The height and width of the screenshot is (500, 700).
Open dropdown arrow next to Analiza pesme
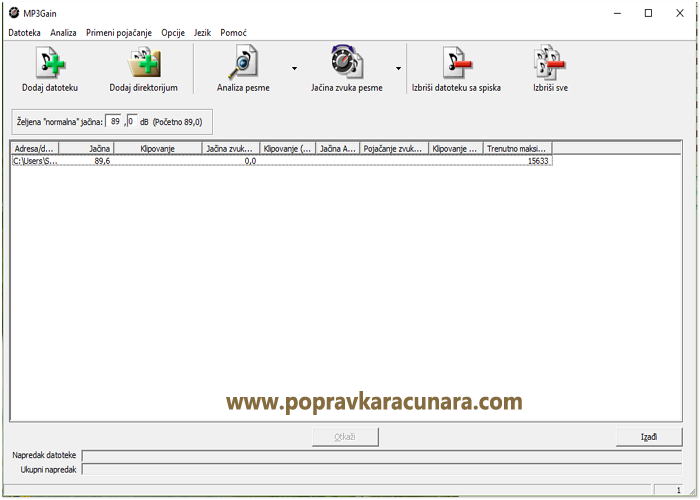click(x=294, y=68)
